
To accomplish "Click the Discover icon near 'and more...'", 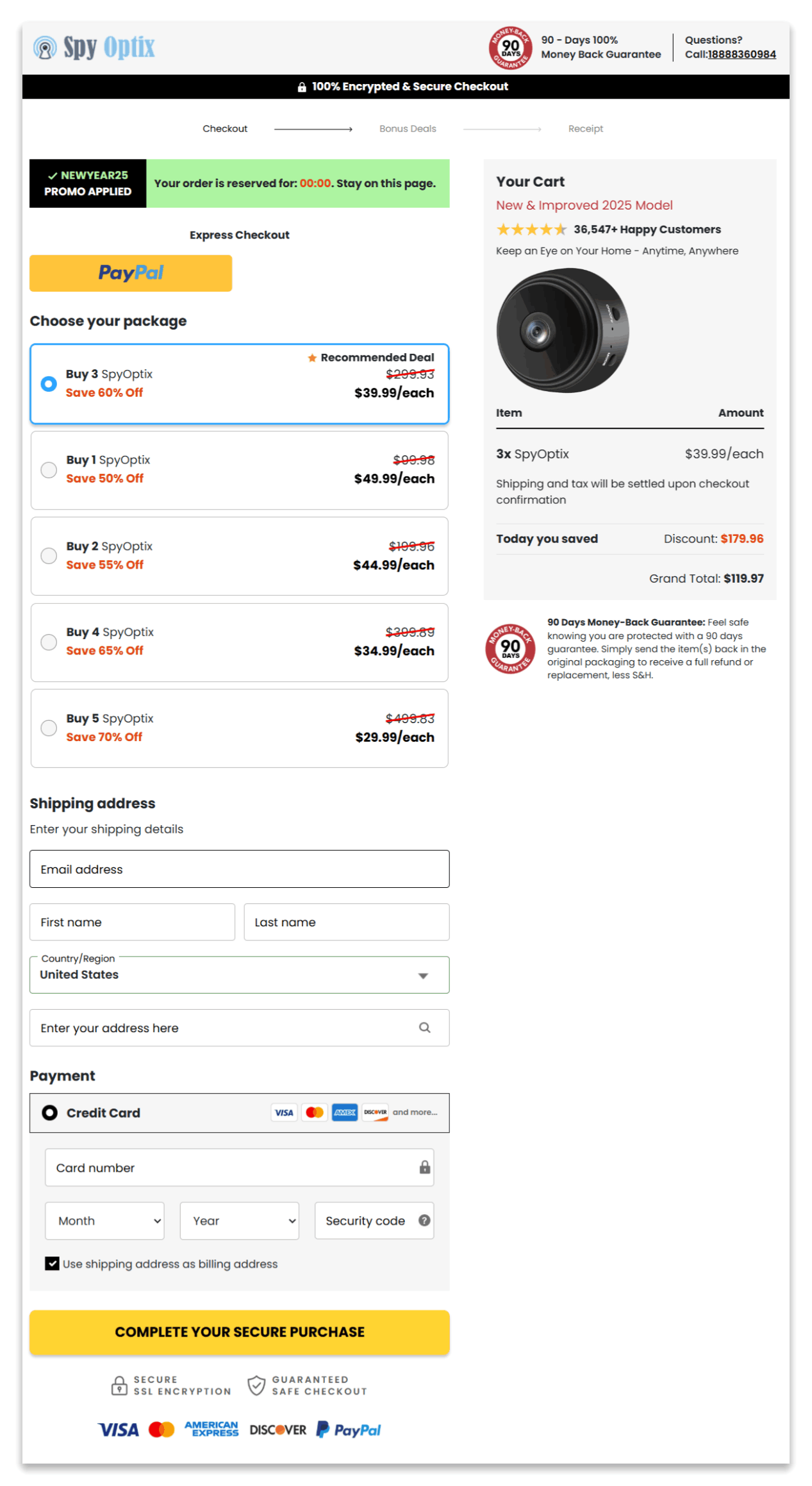I will 374,1112.
